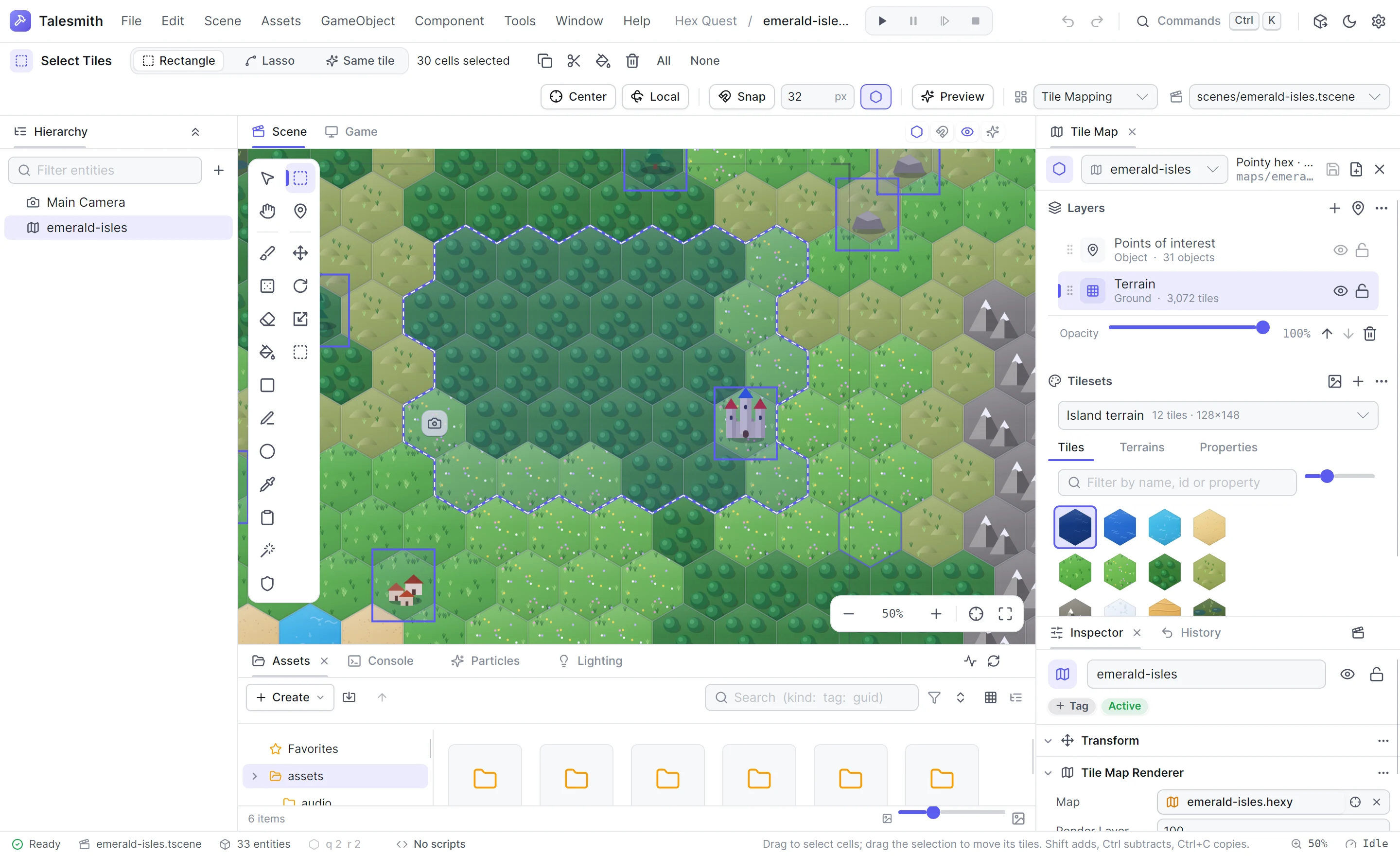The image size is (1400, 856).
Task: Click the Play button
Action: 882,21
